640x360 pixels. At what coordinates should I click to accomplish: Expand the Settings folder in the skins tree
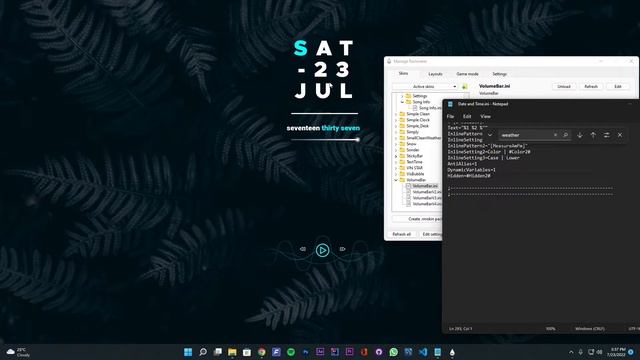tap(402, 96)
